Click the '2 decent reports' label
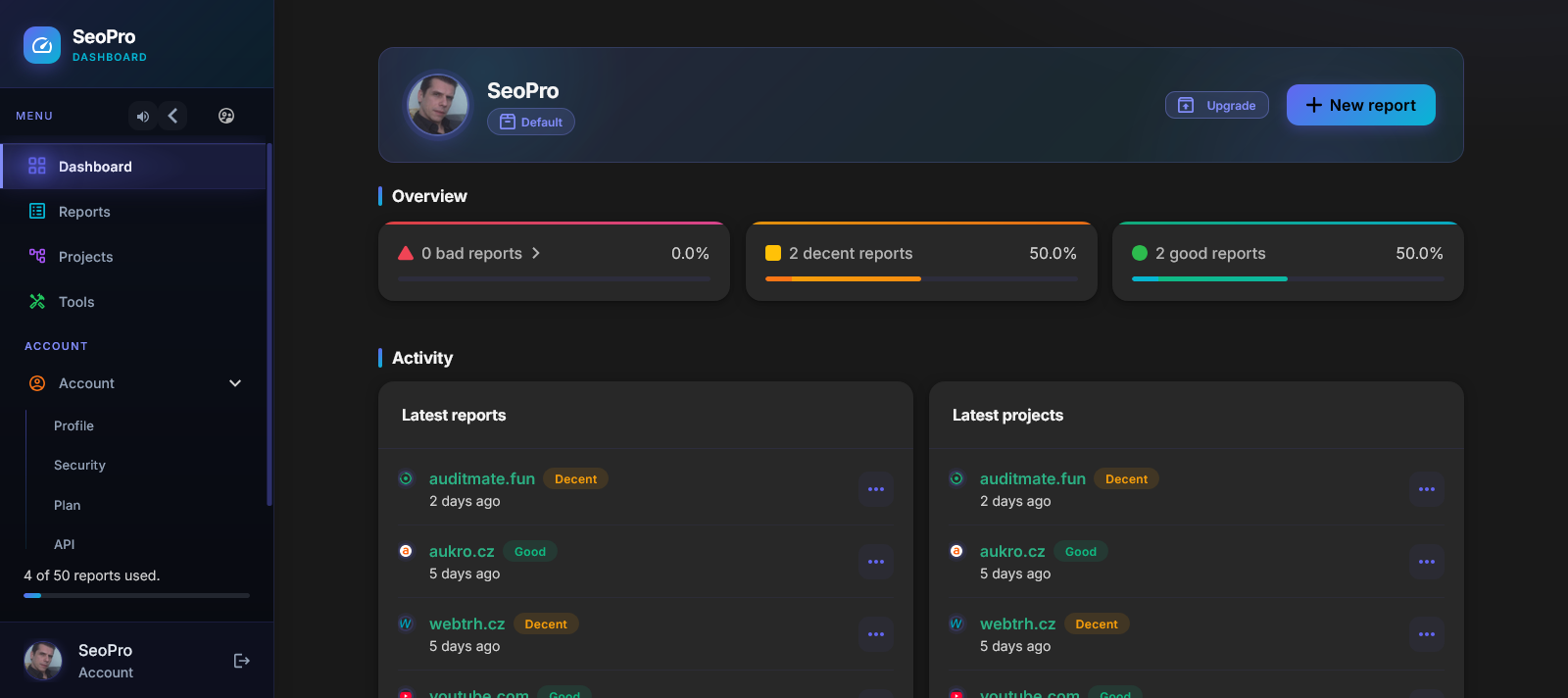 click(x=851, y=253)
